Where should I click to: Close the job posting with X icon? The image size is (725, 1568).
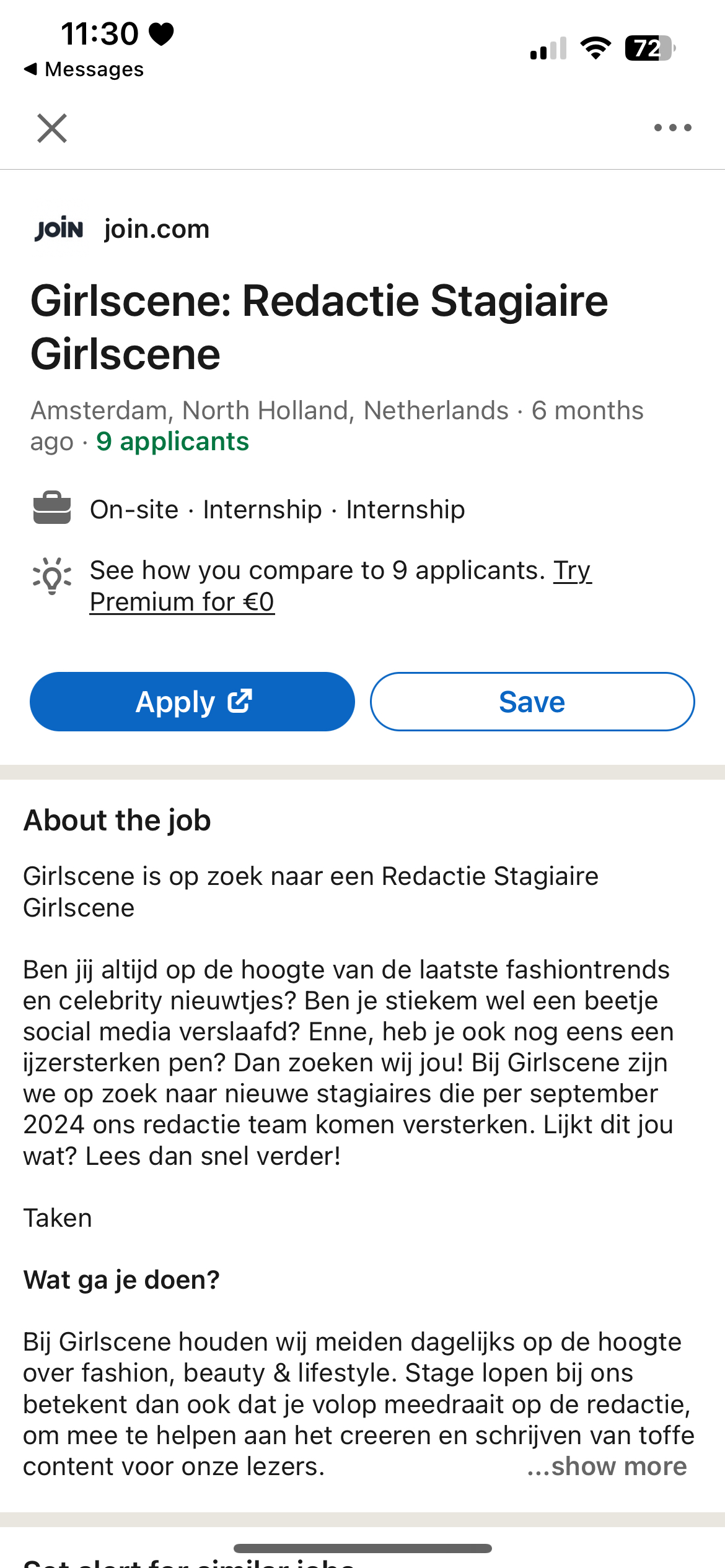coord(52,128)
